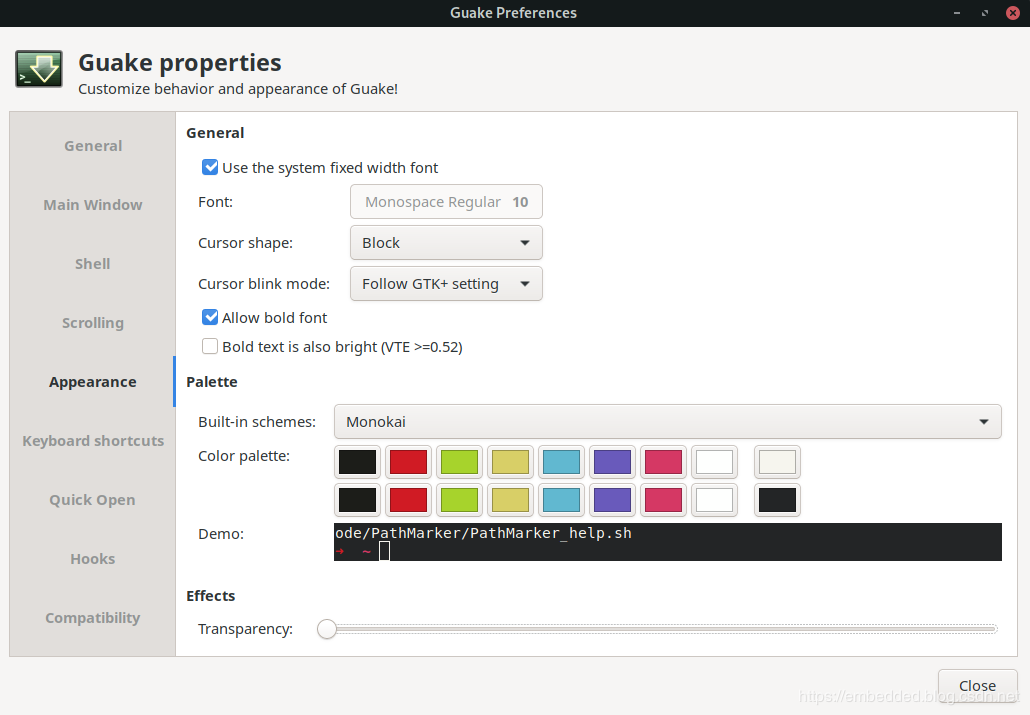
Task: Select the purple swatch in bottom palette row
Action: point(612,500)
